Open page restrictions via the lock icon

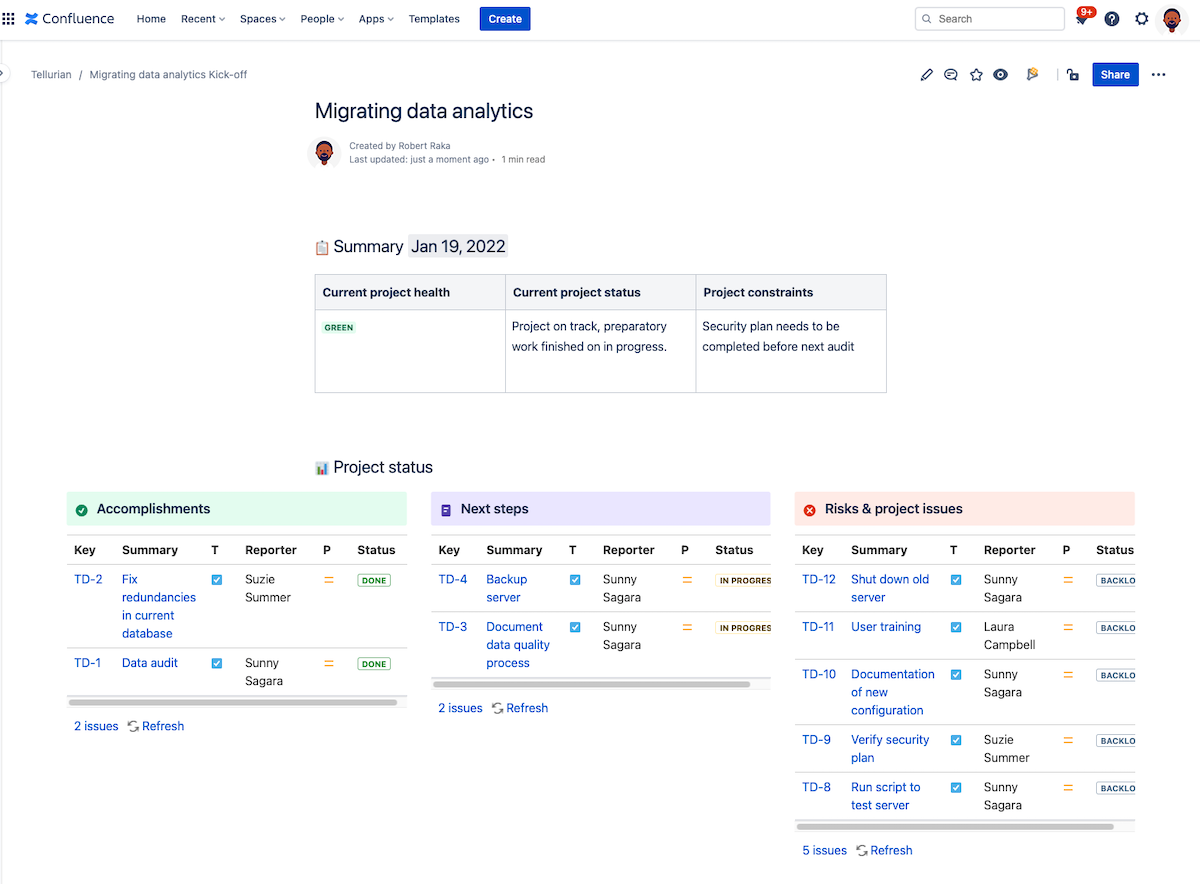[1072, 74]
